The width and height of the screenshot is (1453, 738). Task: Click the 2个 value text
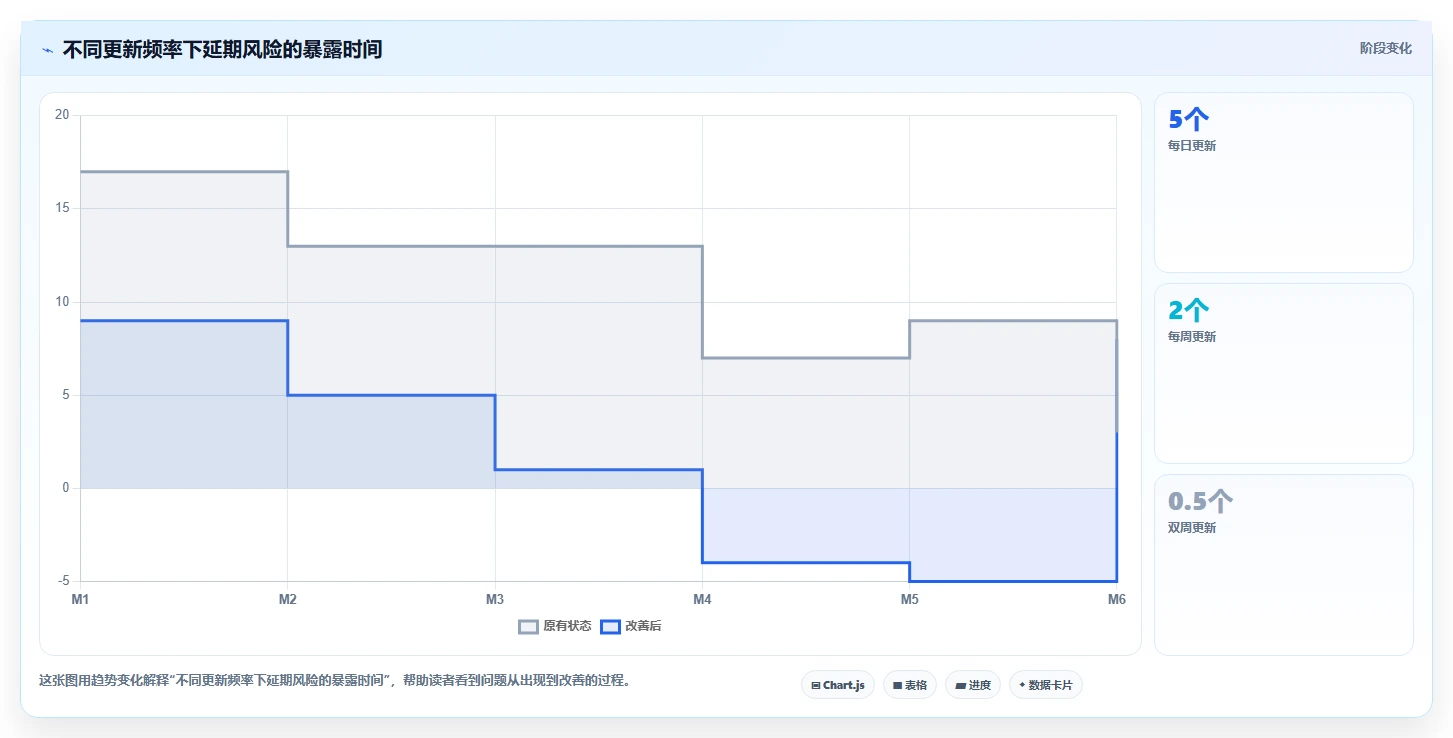(x=1189, y=310)
